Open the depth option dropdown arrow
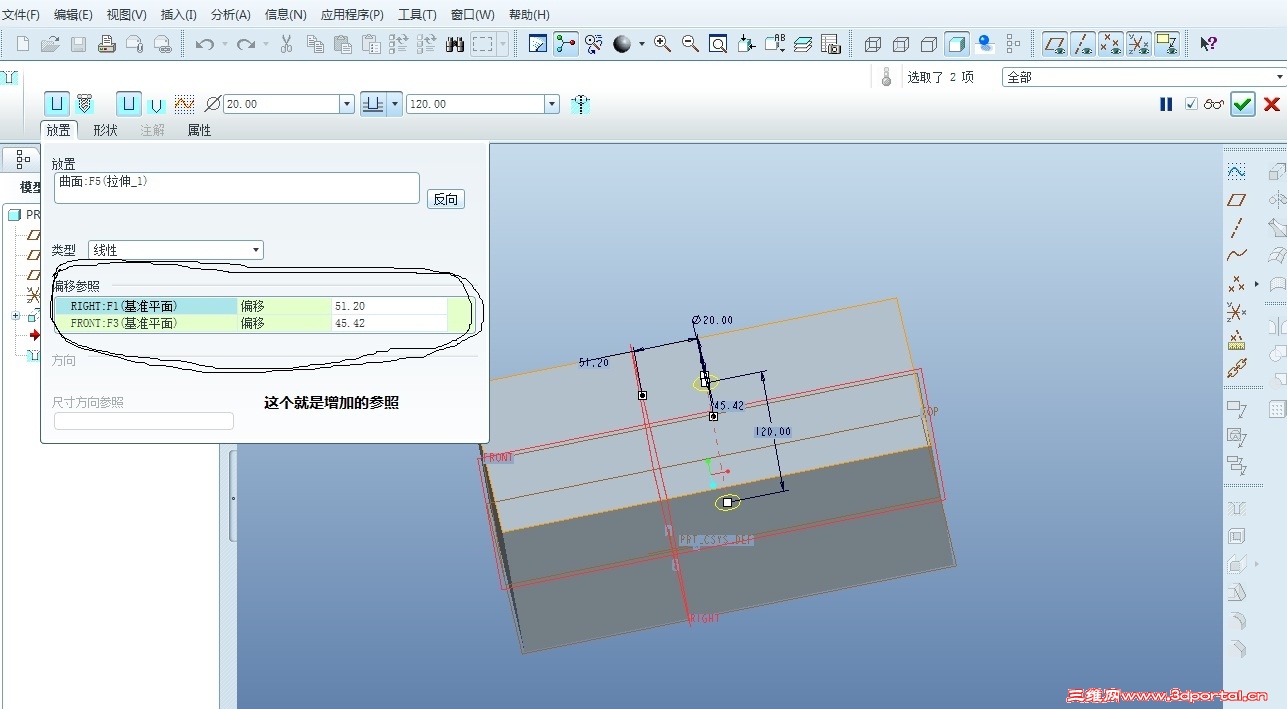The image size is (1287, 709). [396, 104]
